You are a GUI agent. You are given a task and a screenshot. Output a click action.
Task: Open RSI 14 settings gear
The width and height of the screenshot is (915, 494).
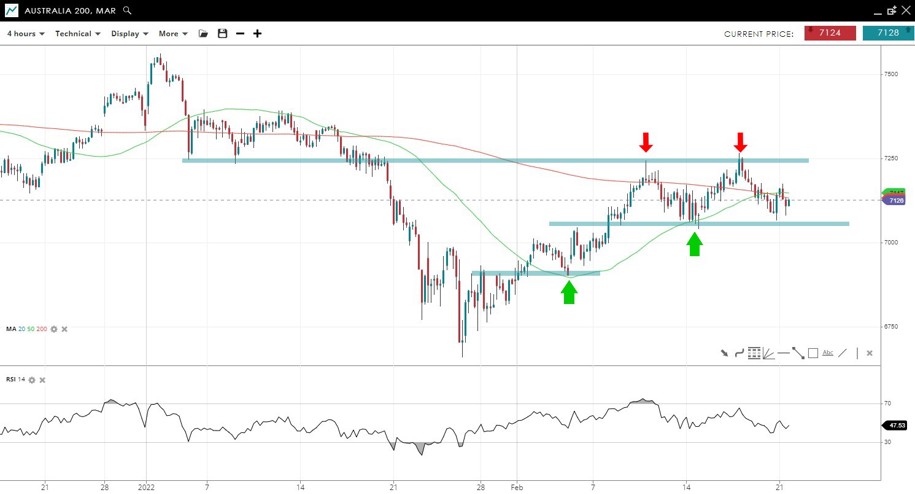point(32,380)
